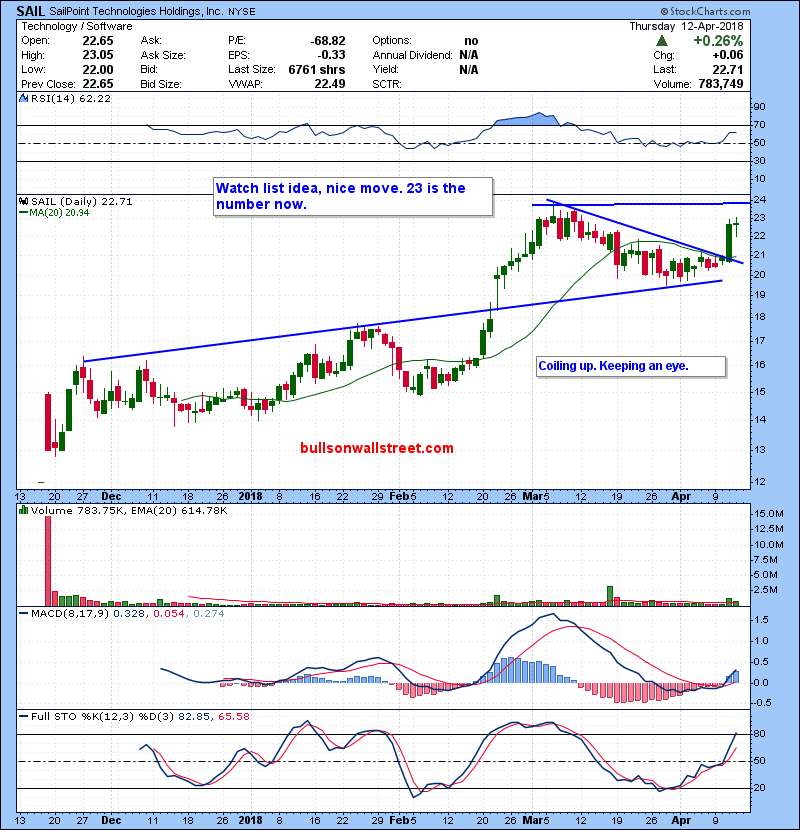Click the volume bars icon beside Volume label
800x830 pixels.
click(x=24, y=510)
